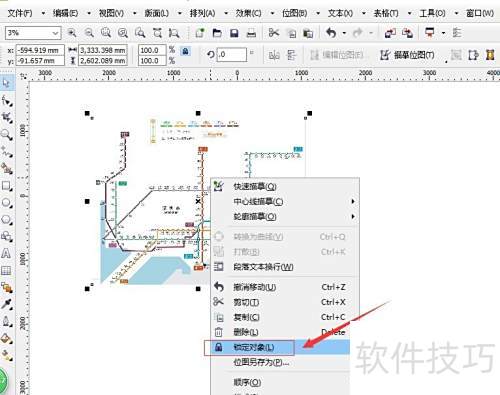500x395 pixels.
Task: Select the Ellipse tool in toolbox
Action: pyautogui.click(x=7, y=203)
